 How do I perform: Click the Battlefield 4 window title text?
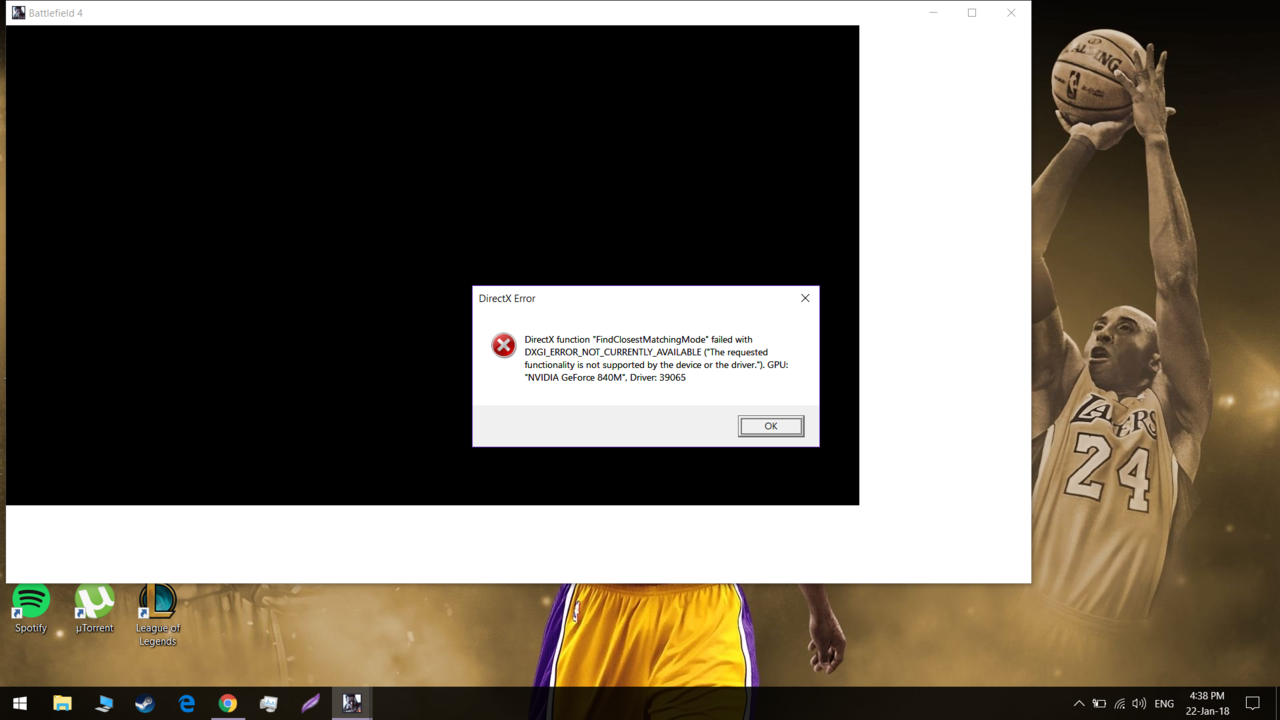(x=56, y=13)
